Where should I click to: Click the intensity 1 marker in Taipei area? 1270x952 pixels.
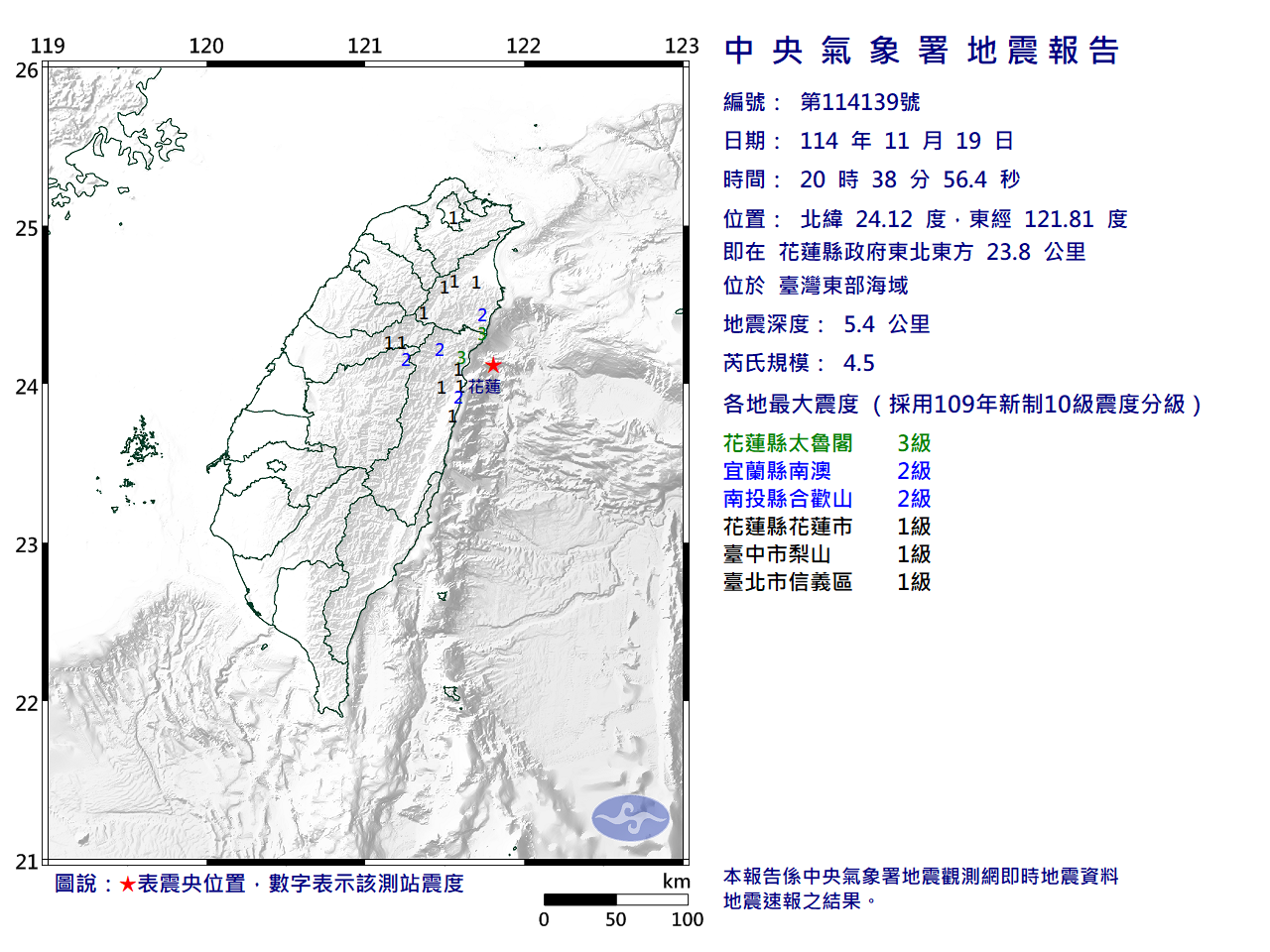tap(451, 216)
